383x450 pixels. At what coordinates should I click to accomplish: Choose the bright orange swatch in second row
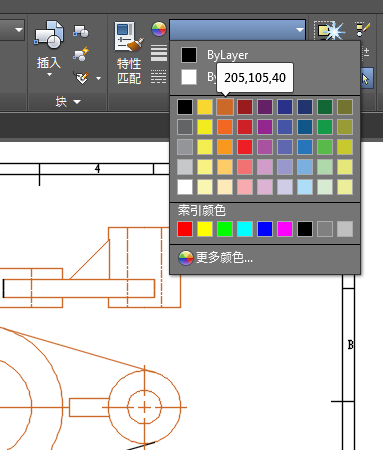(225, 127)
